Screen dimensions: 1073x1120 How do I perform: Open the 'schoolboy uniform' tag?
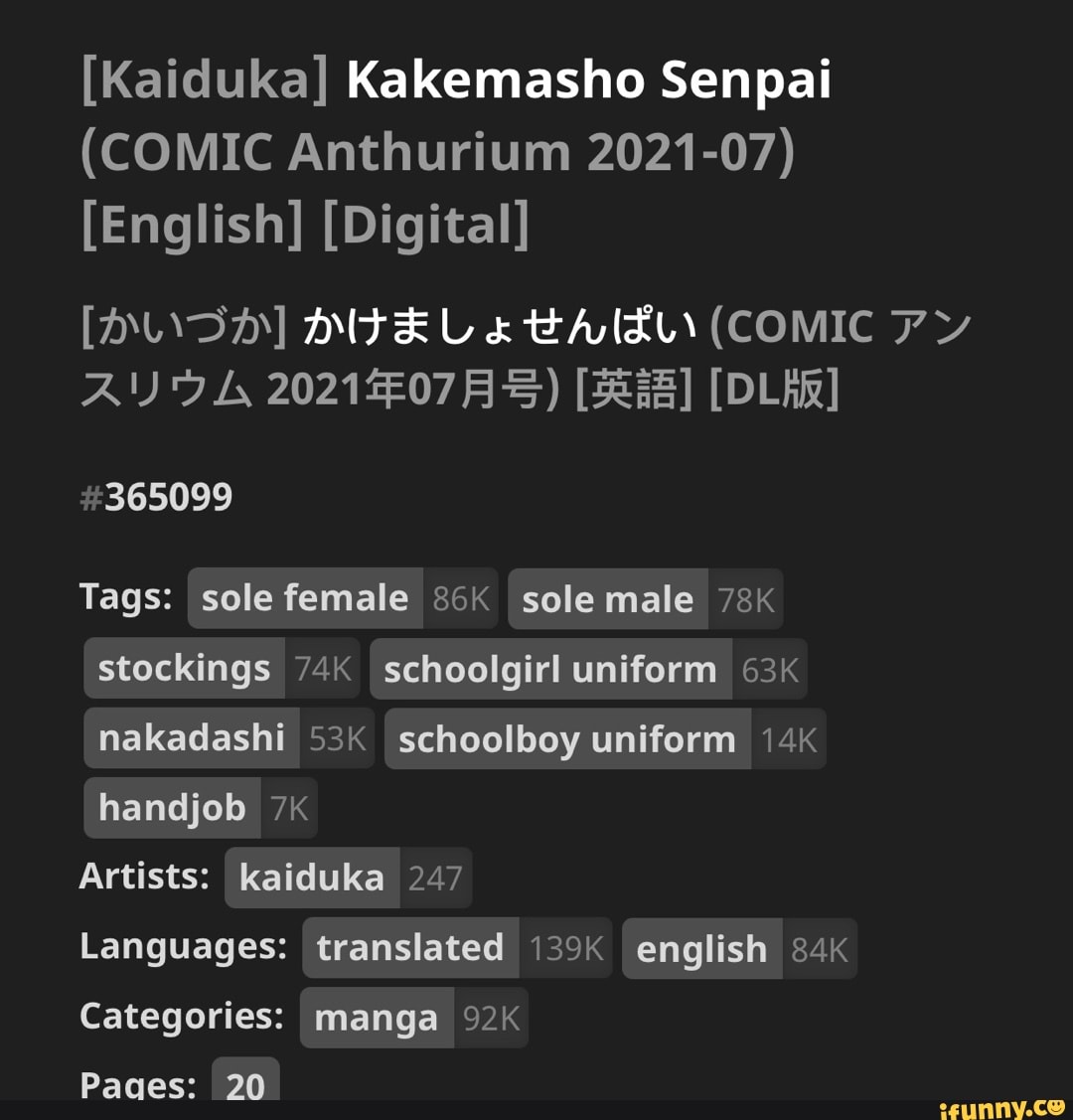pyautogui.click(x=566, y=738)
